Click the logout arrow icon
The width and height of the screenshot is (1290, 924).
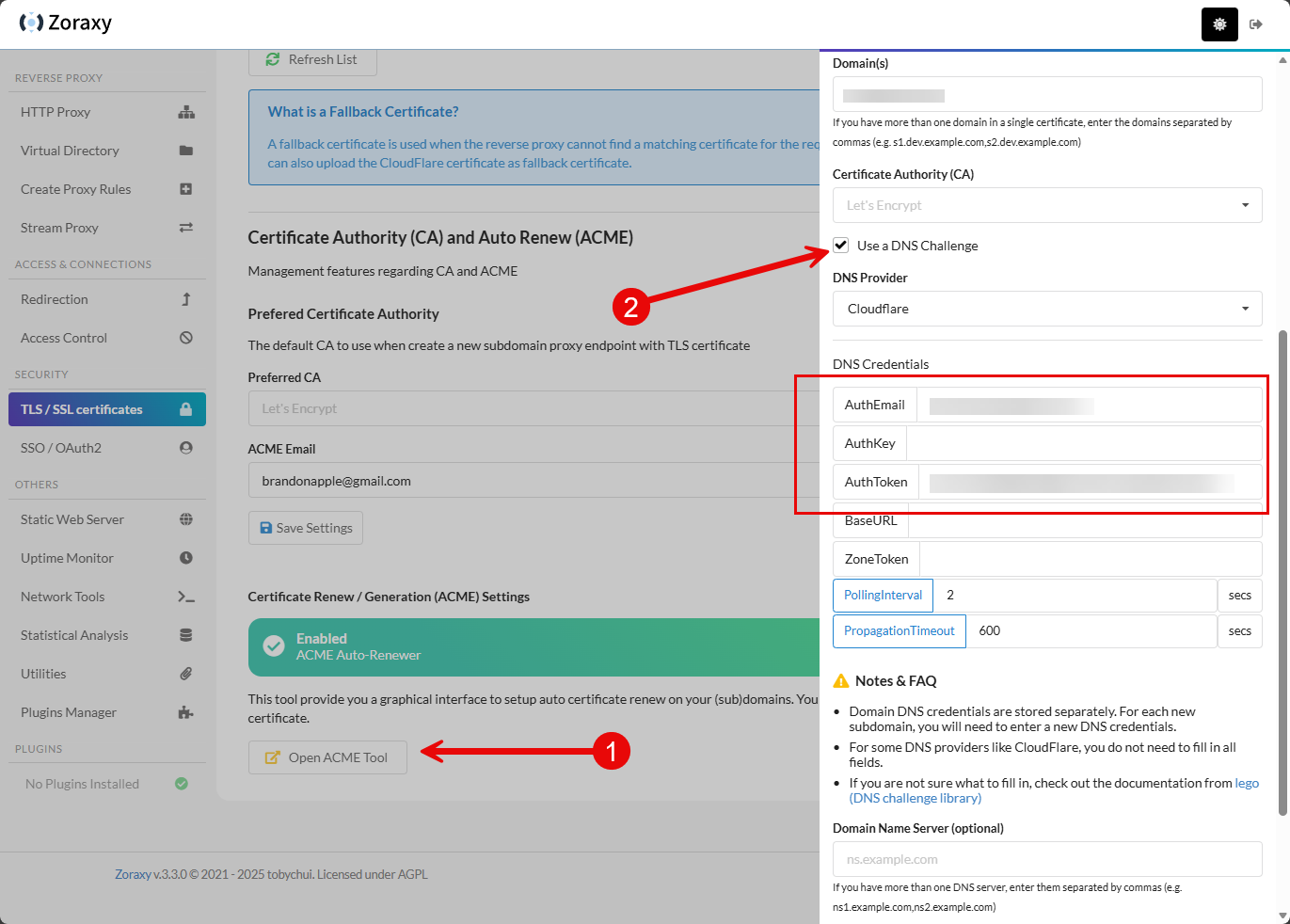tap(1256, 24)
